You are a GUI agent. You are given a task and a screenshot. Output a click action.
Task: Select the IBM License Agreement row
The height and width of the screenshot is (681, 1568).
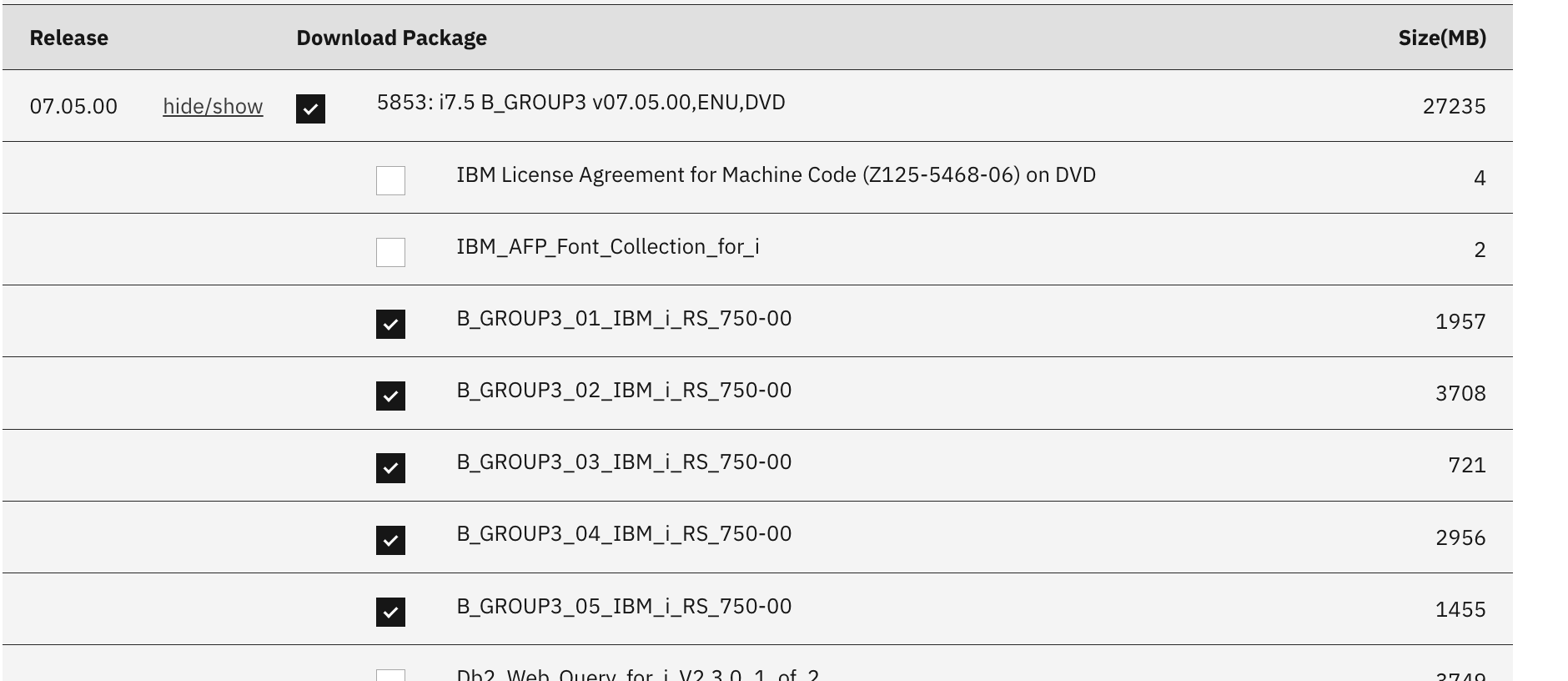[776, 175]
